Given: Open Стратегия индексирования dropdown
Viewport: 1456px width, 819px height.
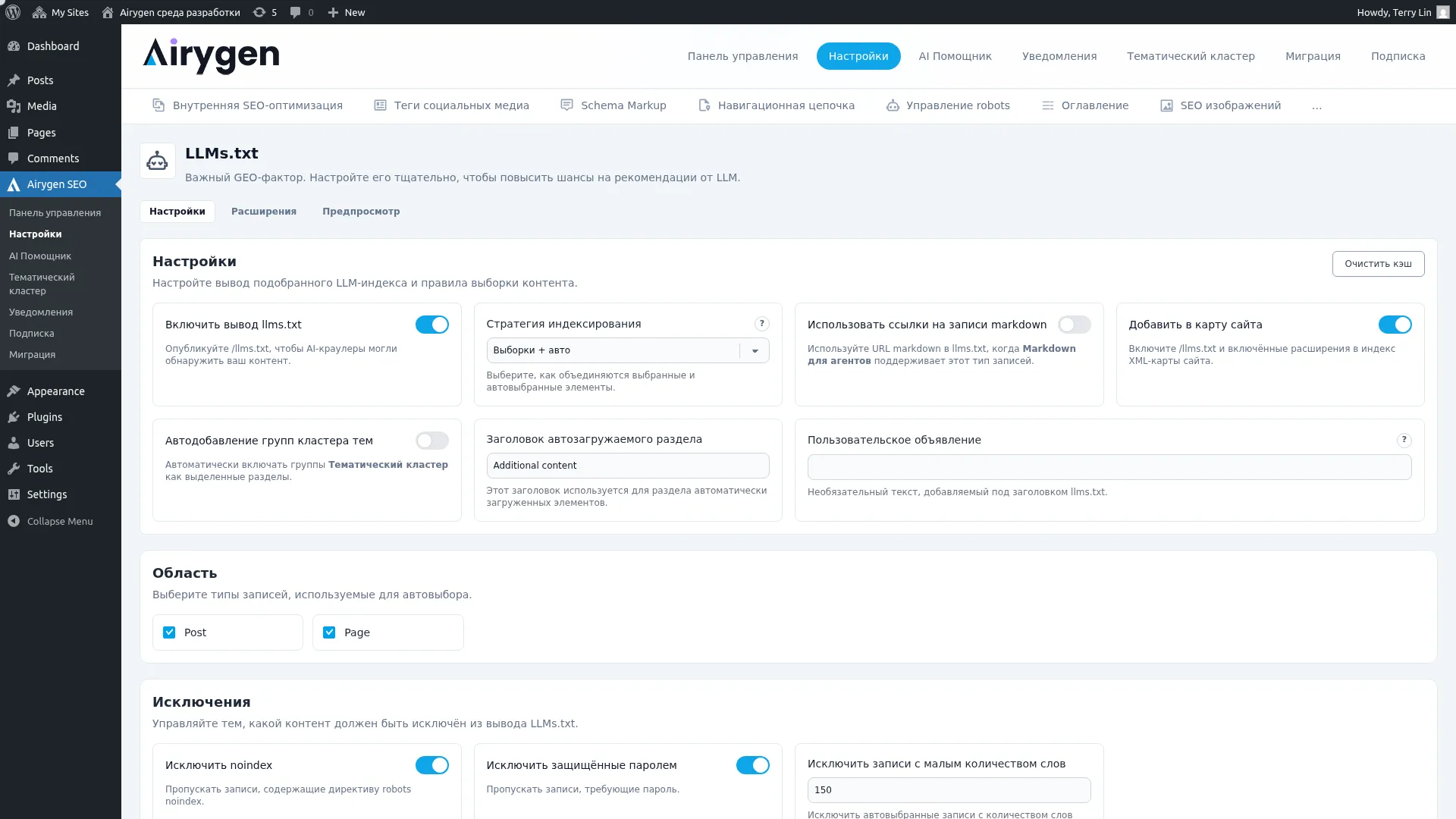Looking at the screenshot, I should click(x=628, y=350).
